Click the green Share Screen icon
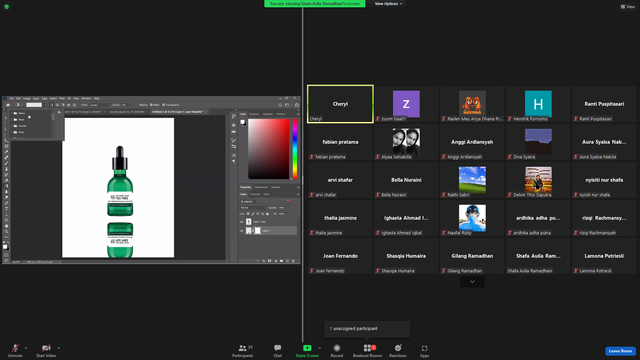This screenshot has height=360, width=640. point(307,348)
